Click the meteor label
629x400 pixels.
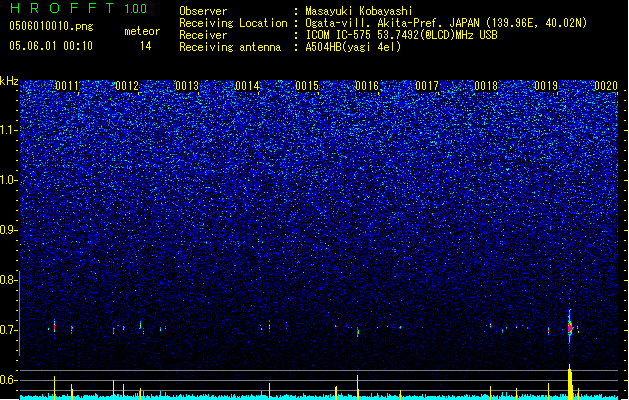[x=142, y=31]
